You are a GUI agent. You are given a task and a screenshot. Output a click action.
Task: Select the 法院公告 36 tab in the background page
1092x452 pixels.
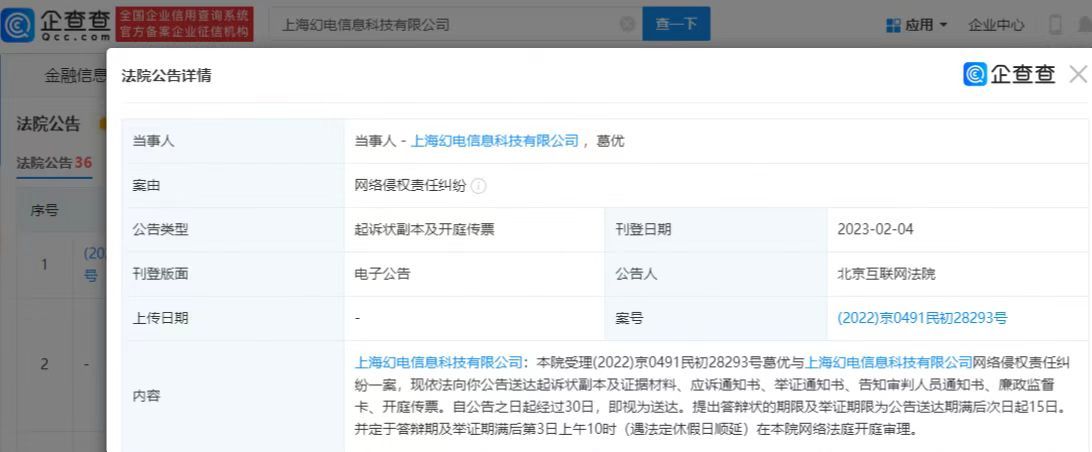click(54, 163)
